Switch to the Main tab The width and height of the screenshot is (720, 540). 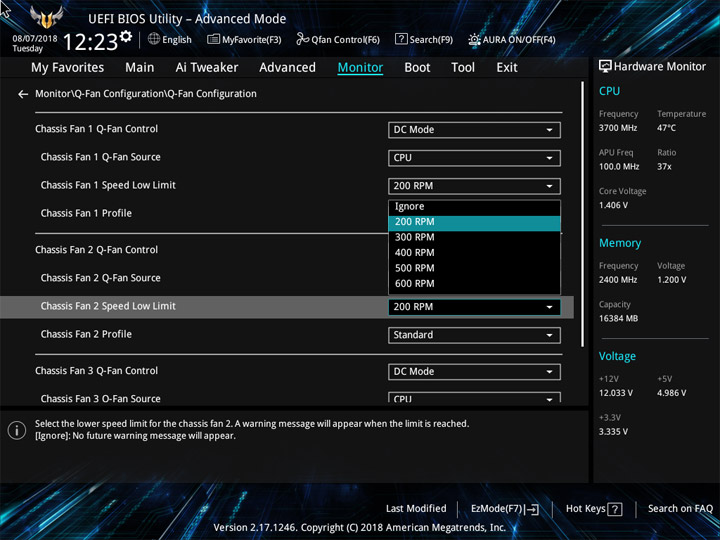tap(140, 68)
